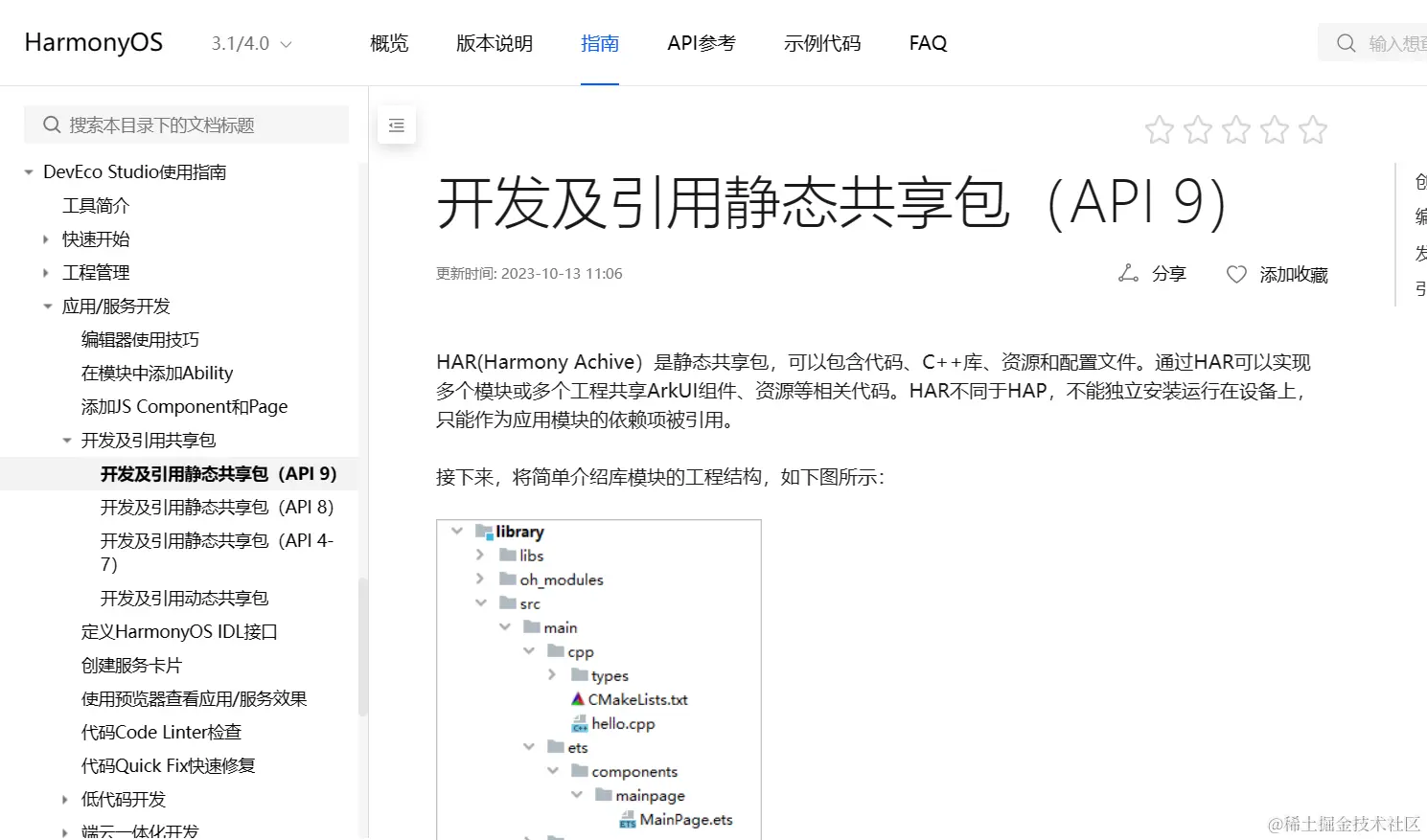
Task: Open the 版本说明 tab
Action: 495,43
